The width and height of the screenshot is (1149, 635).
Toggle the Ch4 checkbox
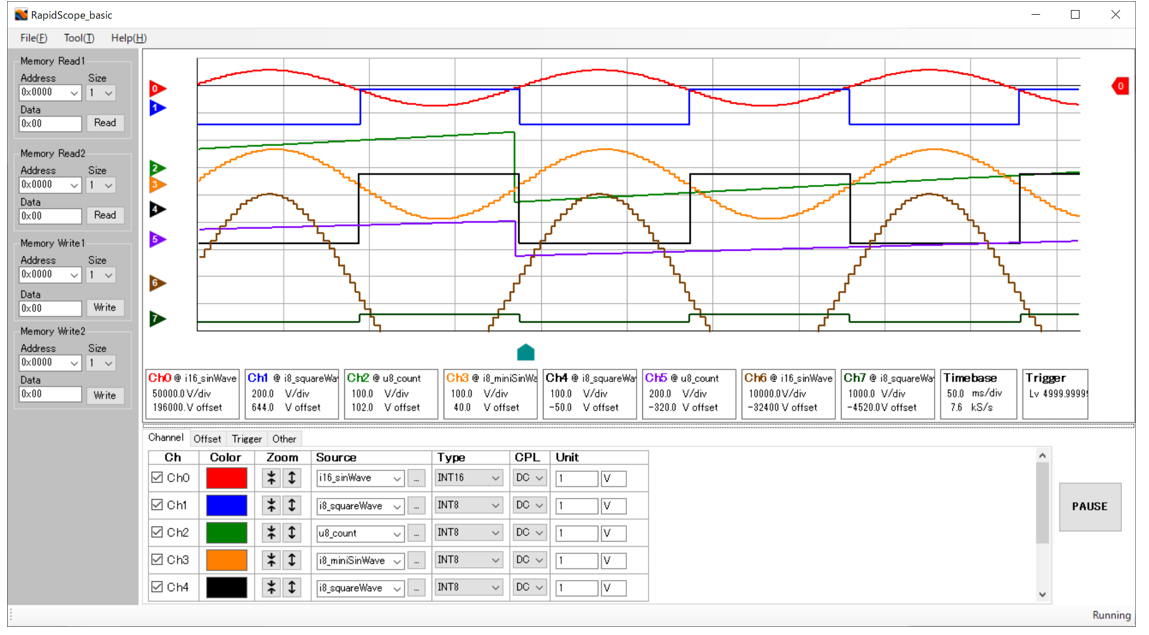(x=157, y=588)
